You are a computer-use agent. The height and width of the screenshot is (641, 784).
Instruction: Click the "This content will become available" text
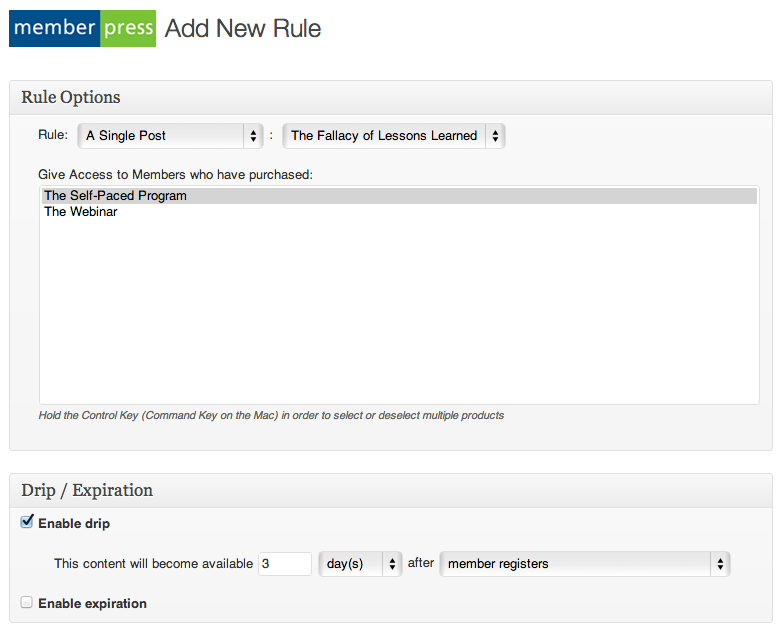tap(153, 564)
